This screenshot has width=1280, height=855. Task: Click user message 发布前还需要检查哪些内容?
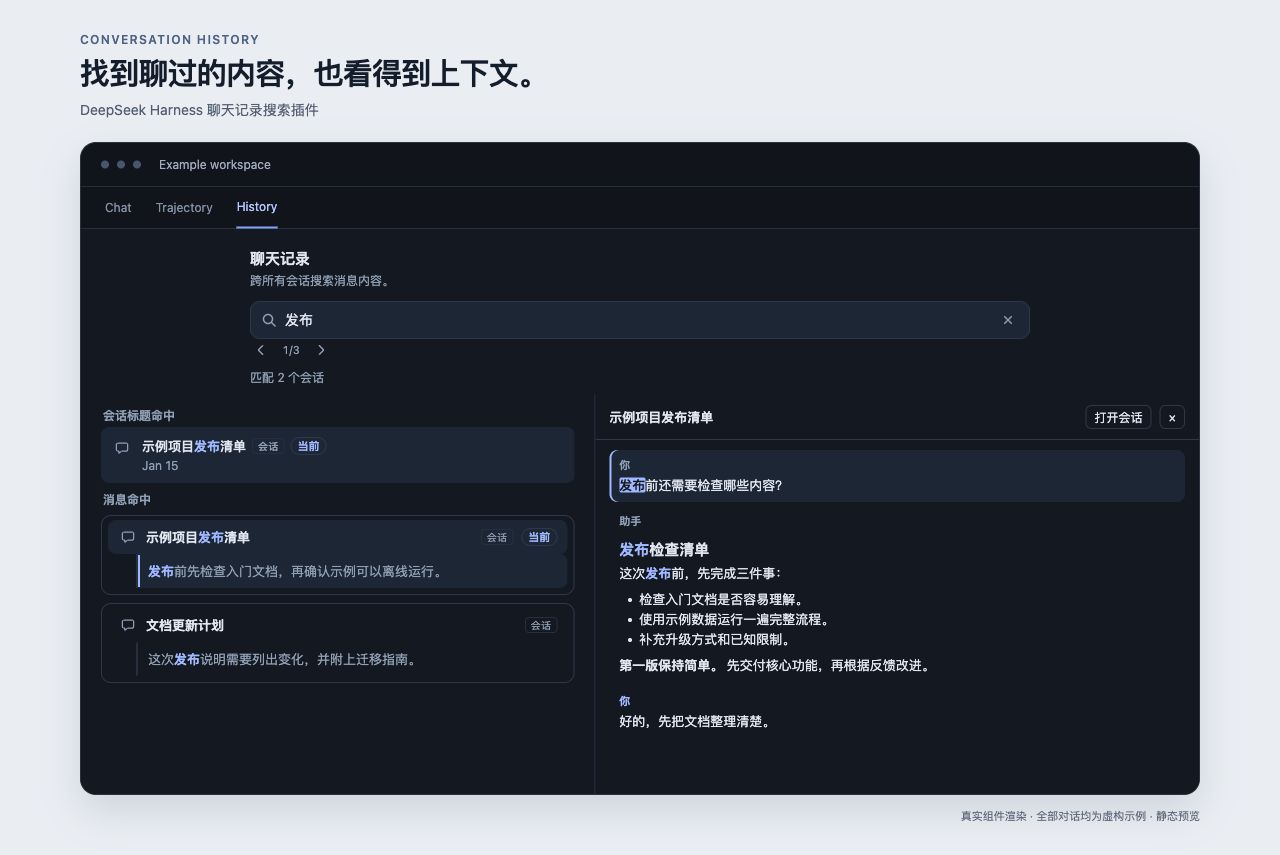(x=897, y=476)
